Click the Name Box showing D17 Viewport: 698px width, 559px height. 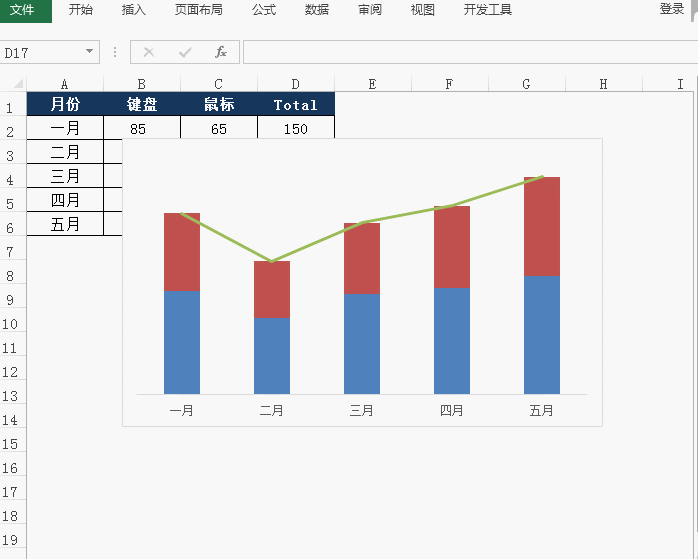42,53
